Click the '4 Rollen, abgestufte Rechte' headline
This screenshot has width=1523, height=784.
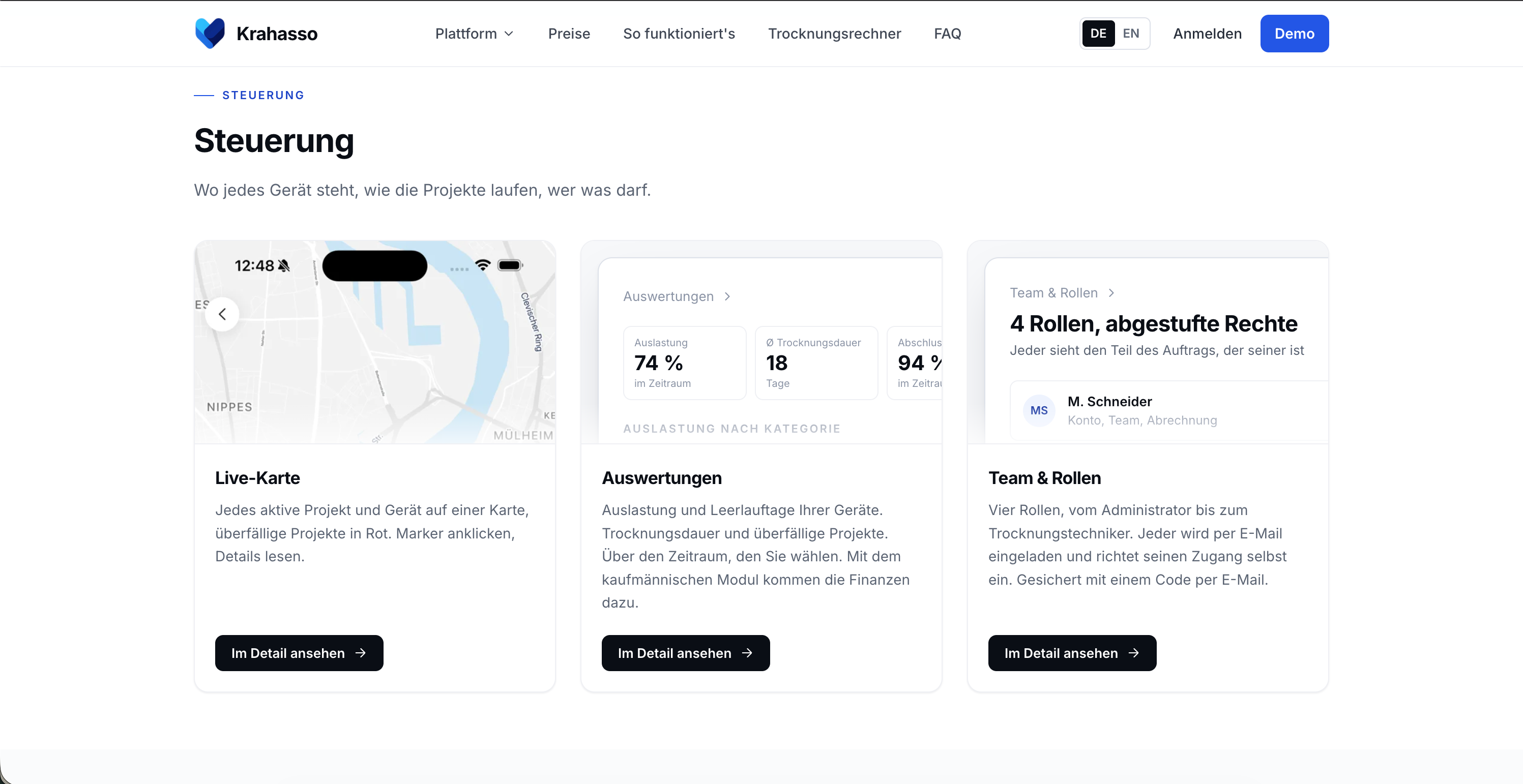(x=1154, y=324)
